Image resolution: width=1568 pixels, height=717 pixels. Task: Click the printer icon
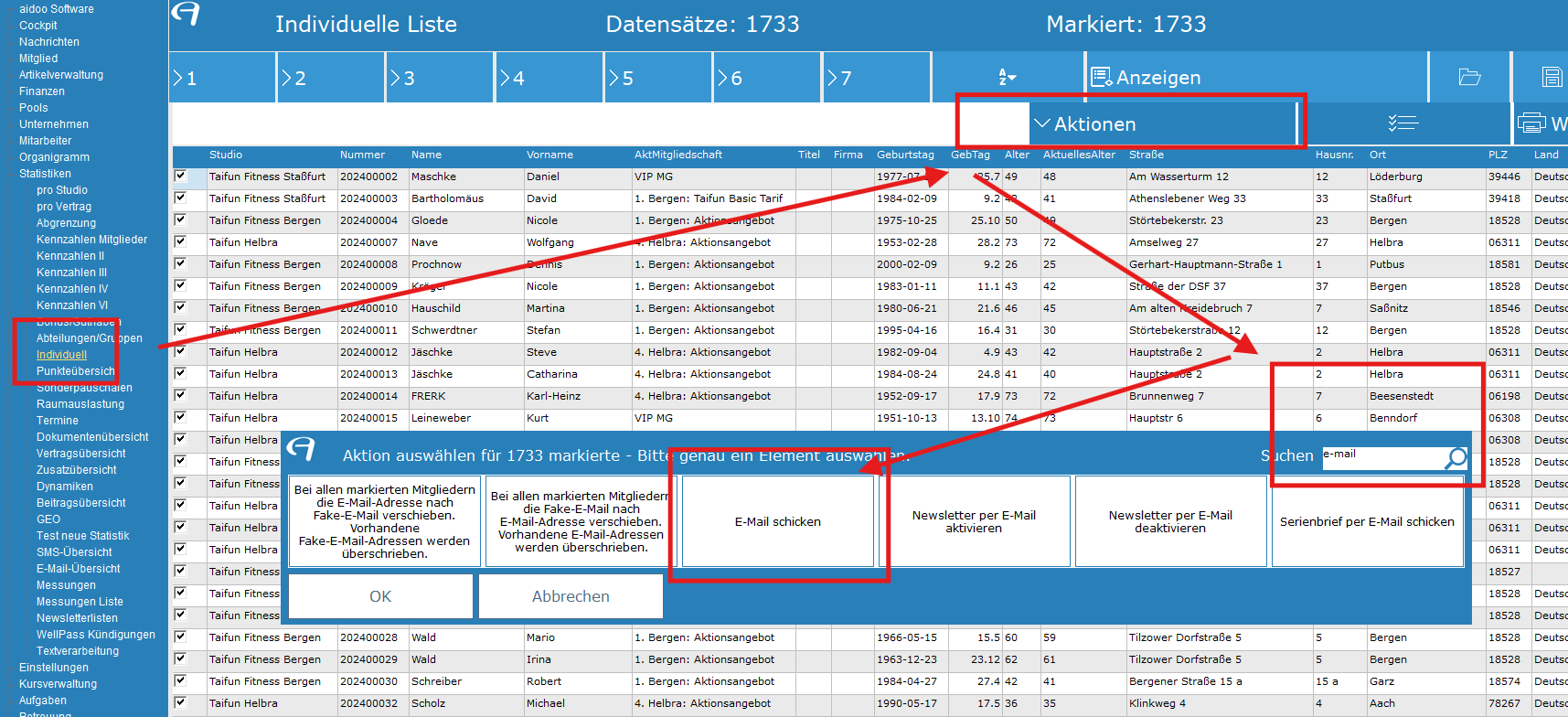click(x=1531, y=123)
